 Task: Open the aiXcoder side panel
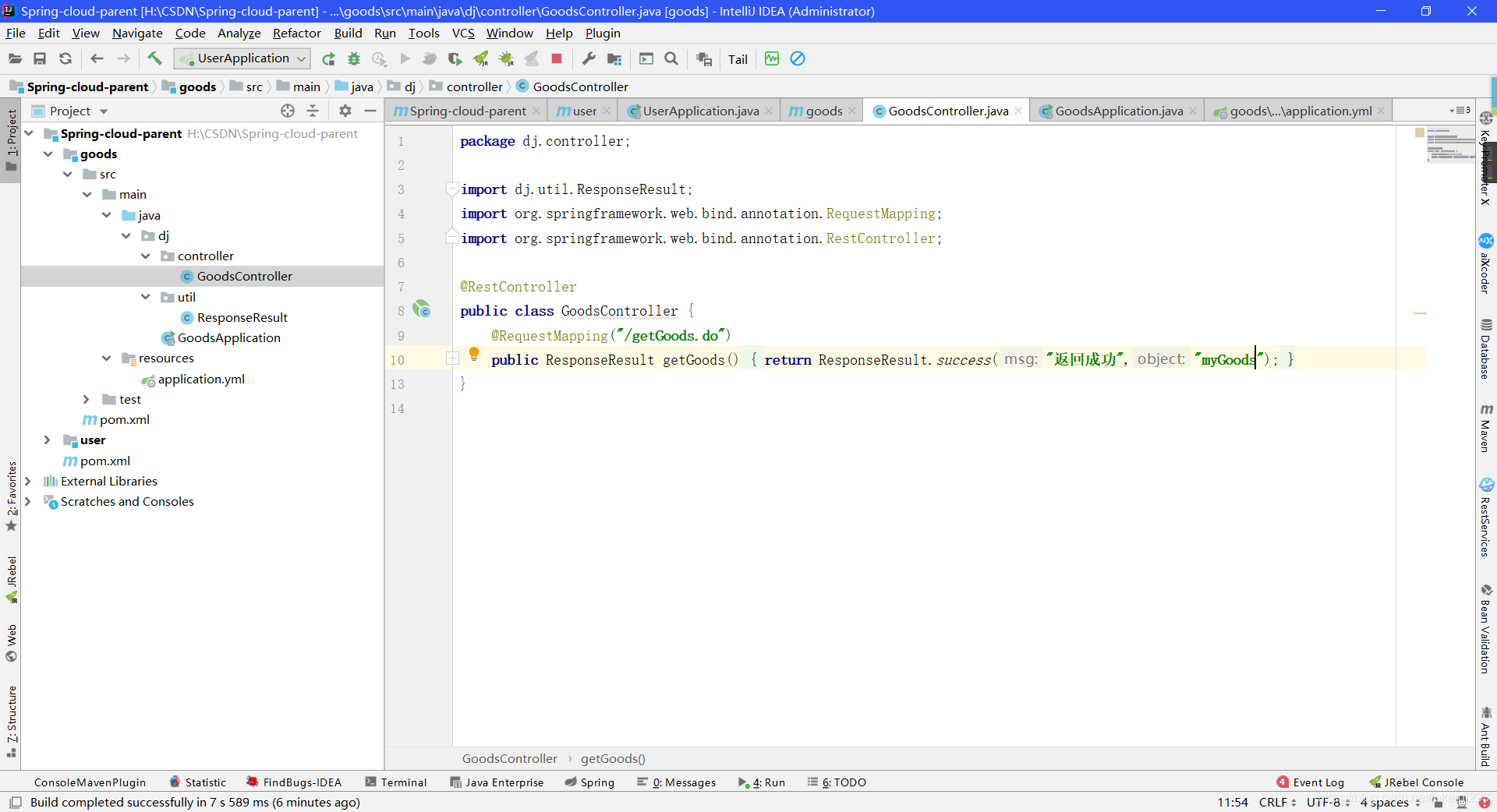[x=1486, y=263]
